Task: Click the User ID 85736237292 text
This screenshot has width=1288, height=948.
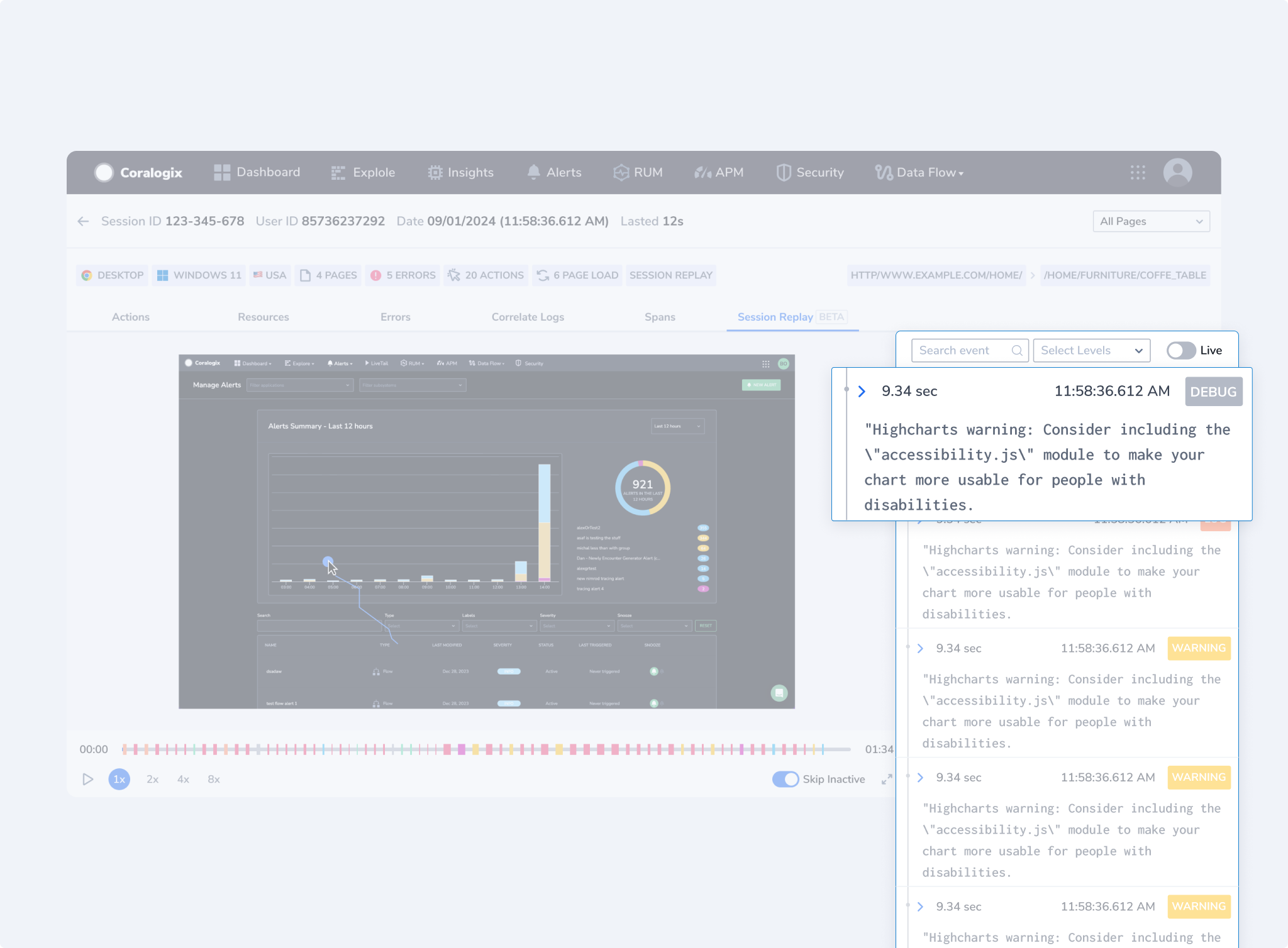Action: tap(320, 221)
